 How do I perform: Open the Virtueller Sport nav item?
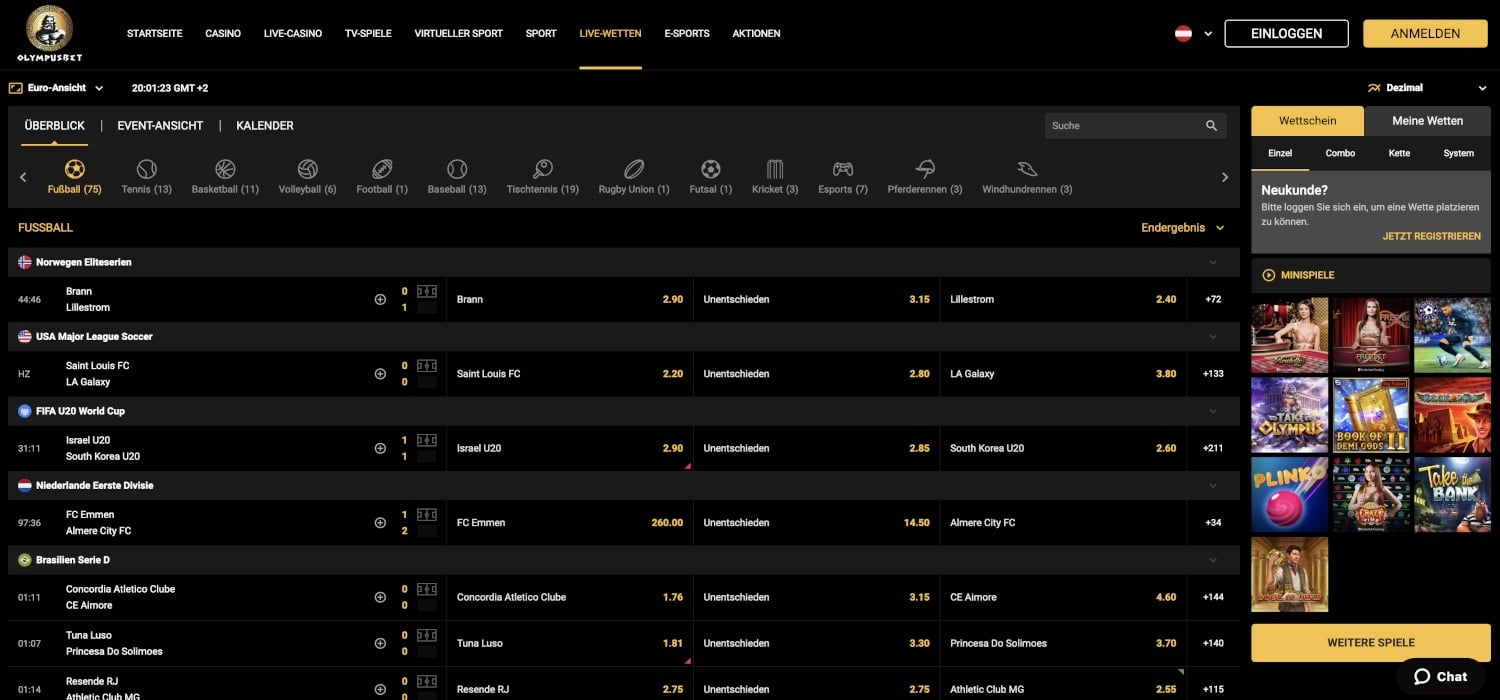tap(459, 33)
